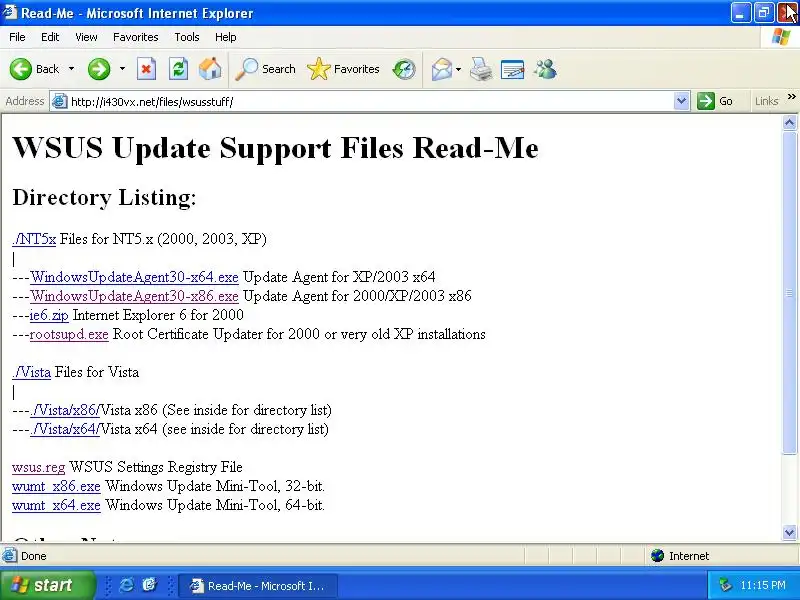This screenshot has height=600, width=800.
Task: Download the ie6.zip link
Action: click(49, 315)
